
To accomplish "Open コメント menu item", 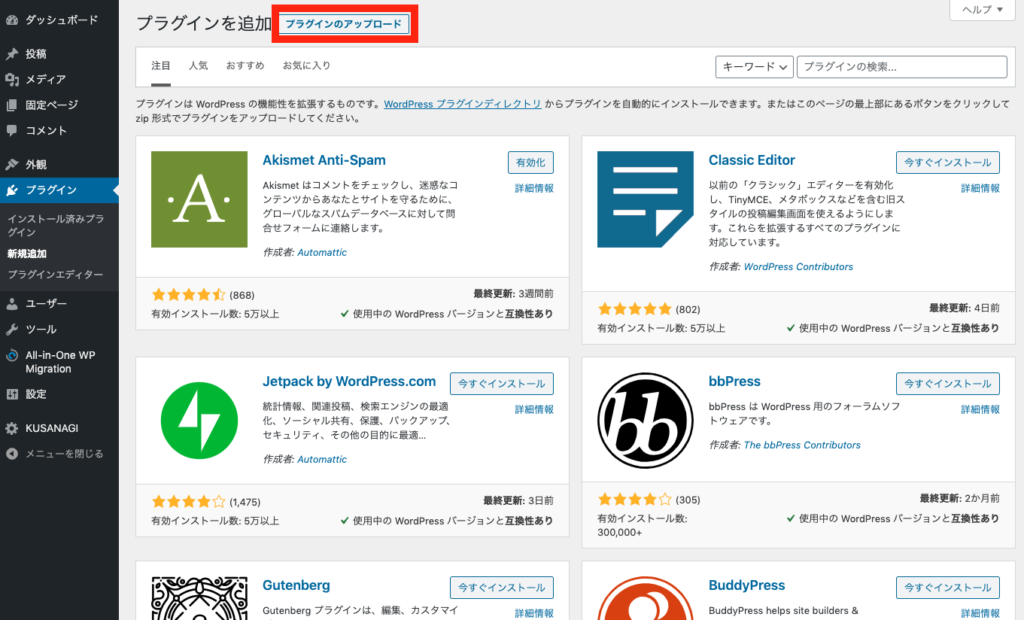I will [x=59, y=130].
